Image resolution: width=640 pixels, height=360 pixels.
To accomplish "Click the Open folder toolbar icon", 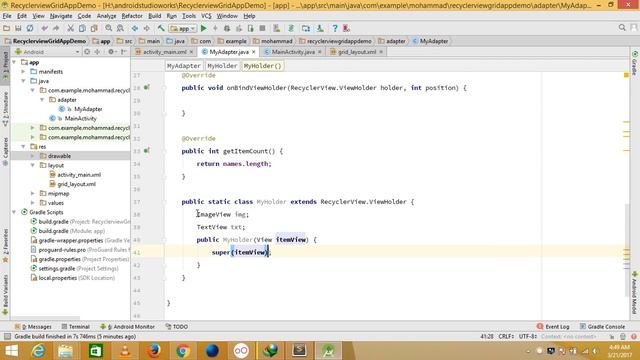I will tap(6, 28).
